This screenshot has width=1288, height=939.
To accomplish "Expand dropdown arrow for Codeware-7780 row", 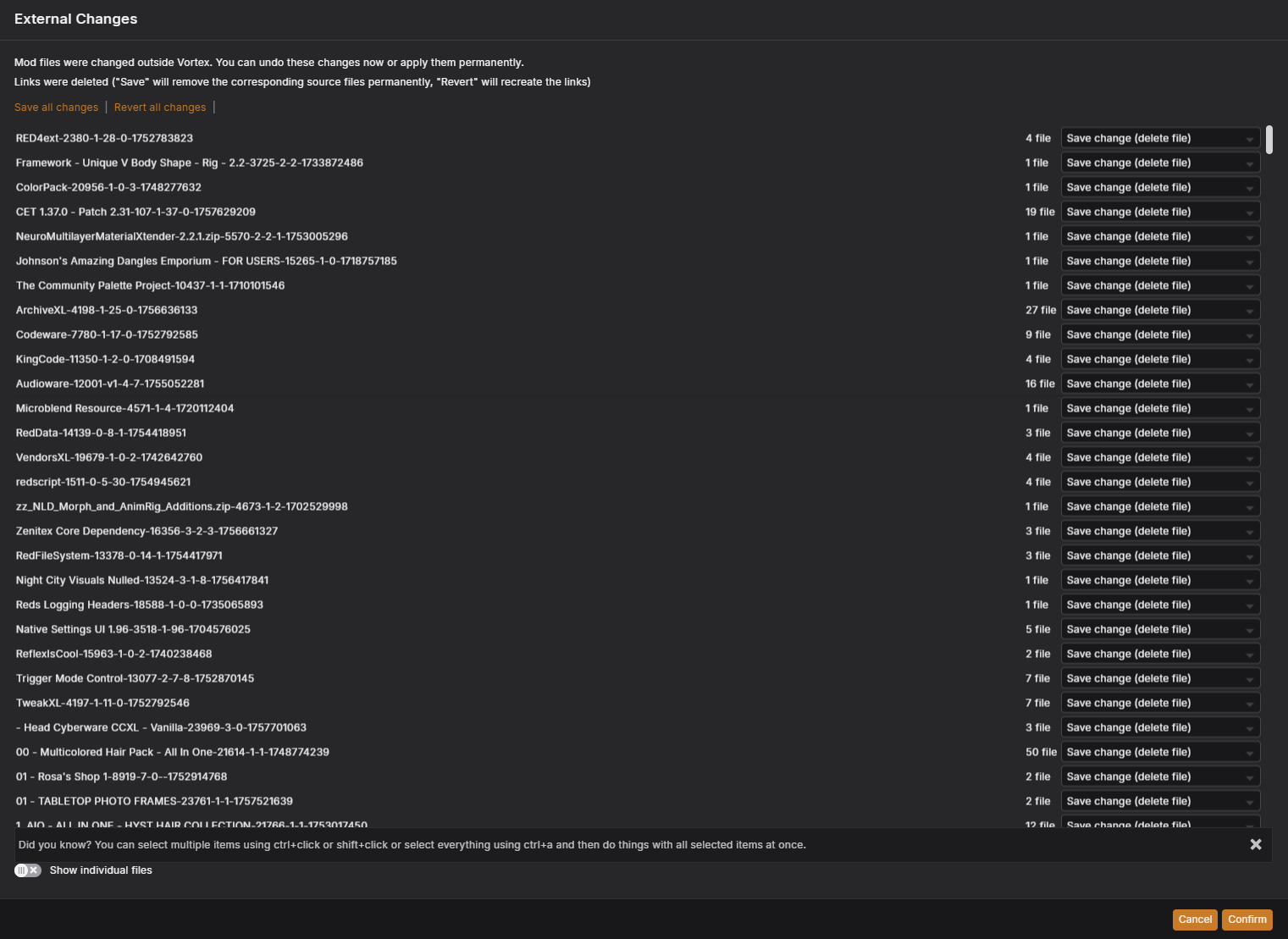I will [x=1249, y=335].
